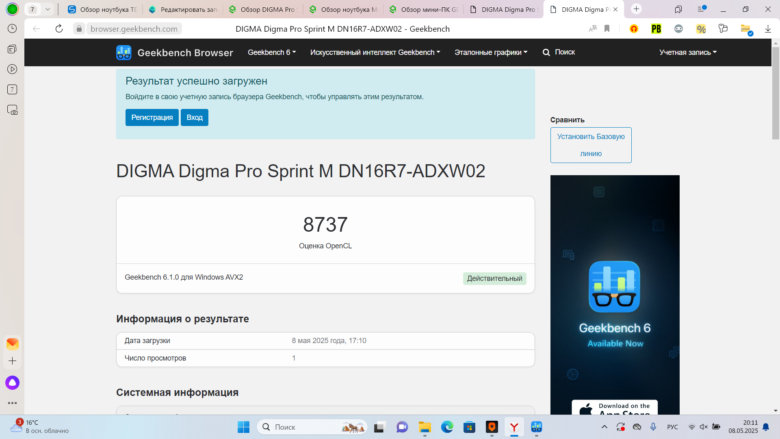Click the Вход button

(x=195, y=117)
